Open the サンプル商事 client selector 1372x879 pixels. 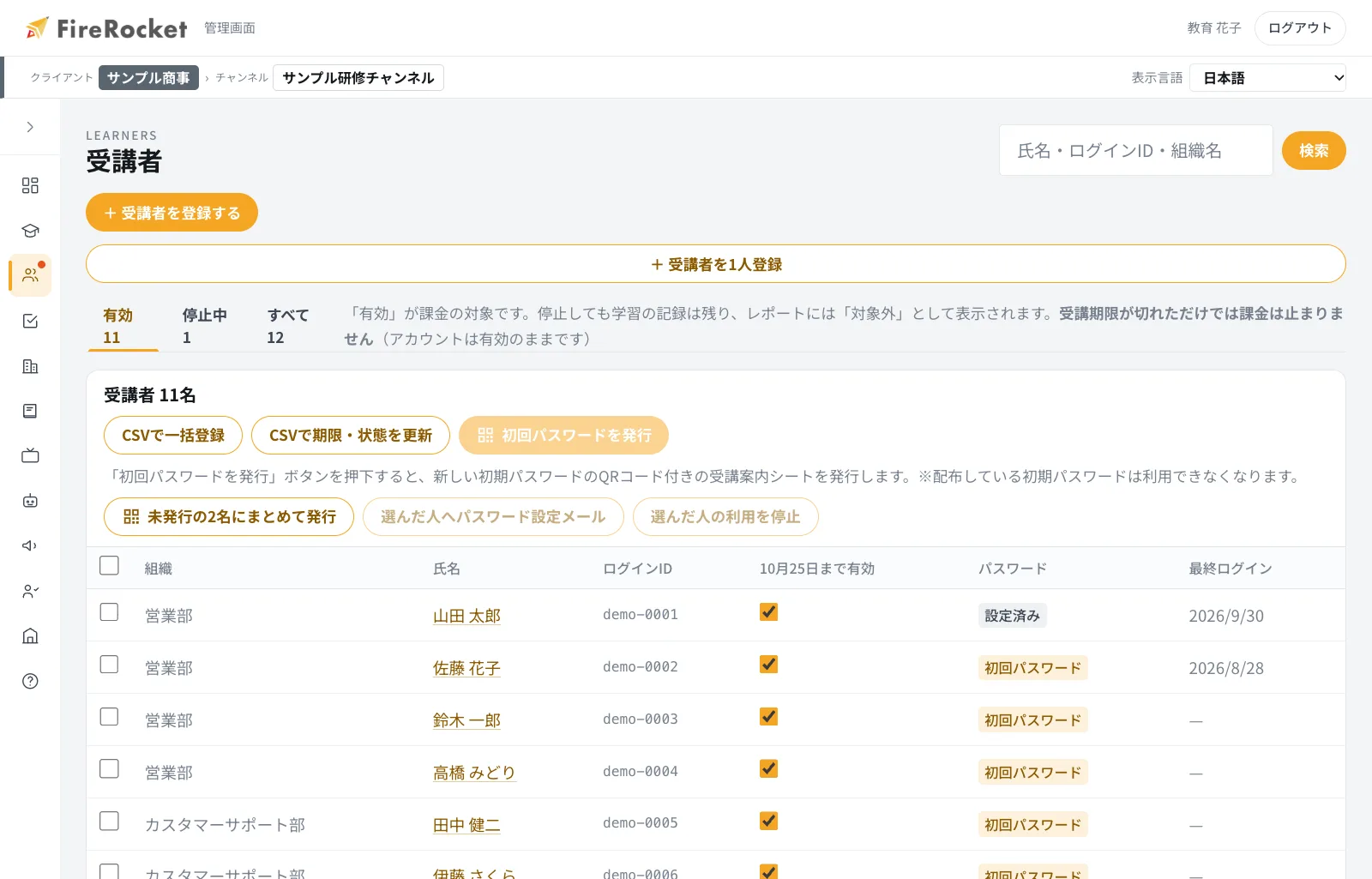coord(148,78)
